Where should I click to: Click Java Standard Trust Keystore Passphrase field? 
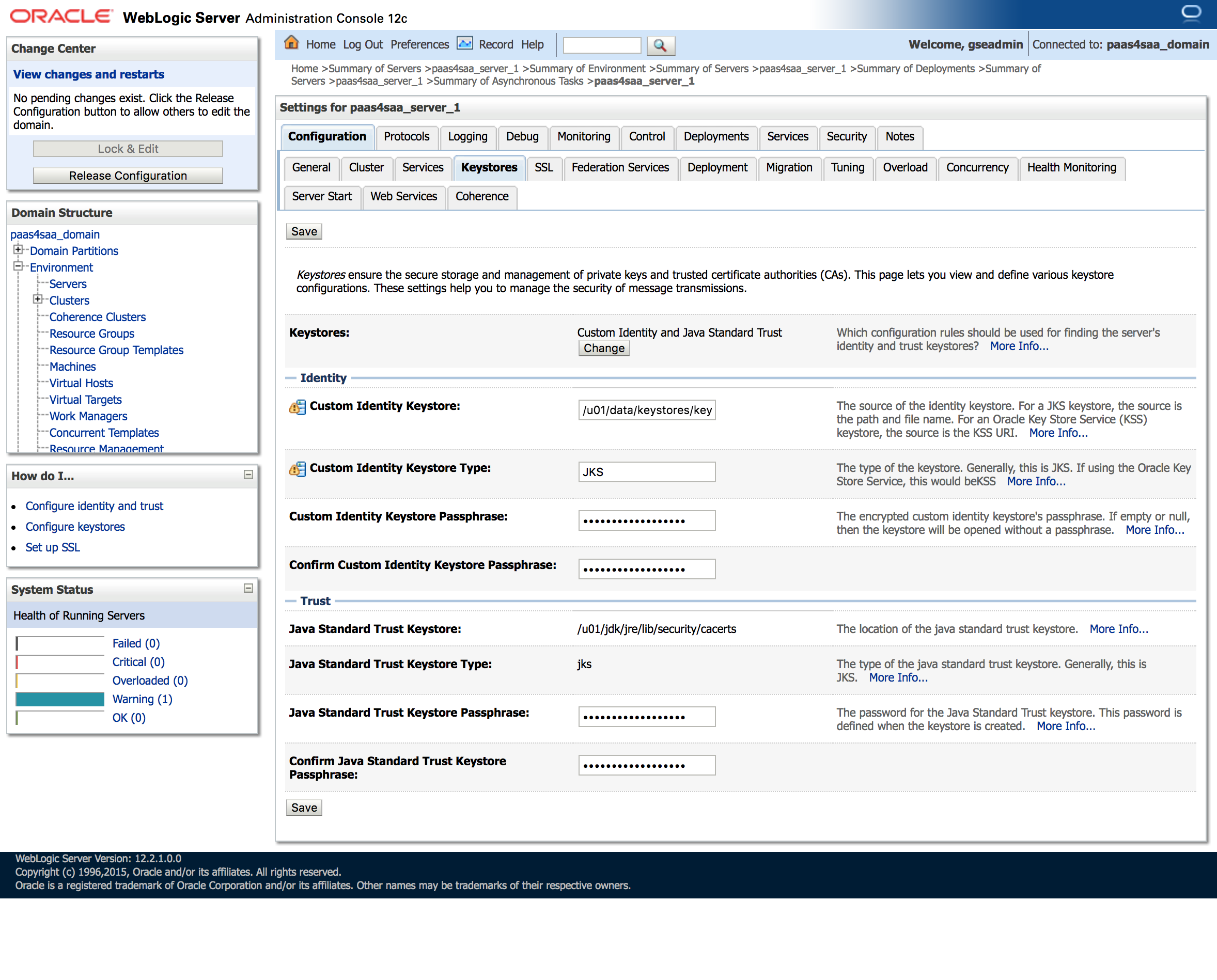click(x=647, y=717)
